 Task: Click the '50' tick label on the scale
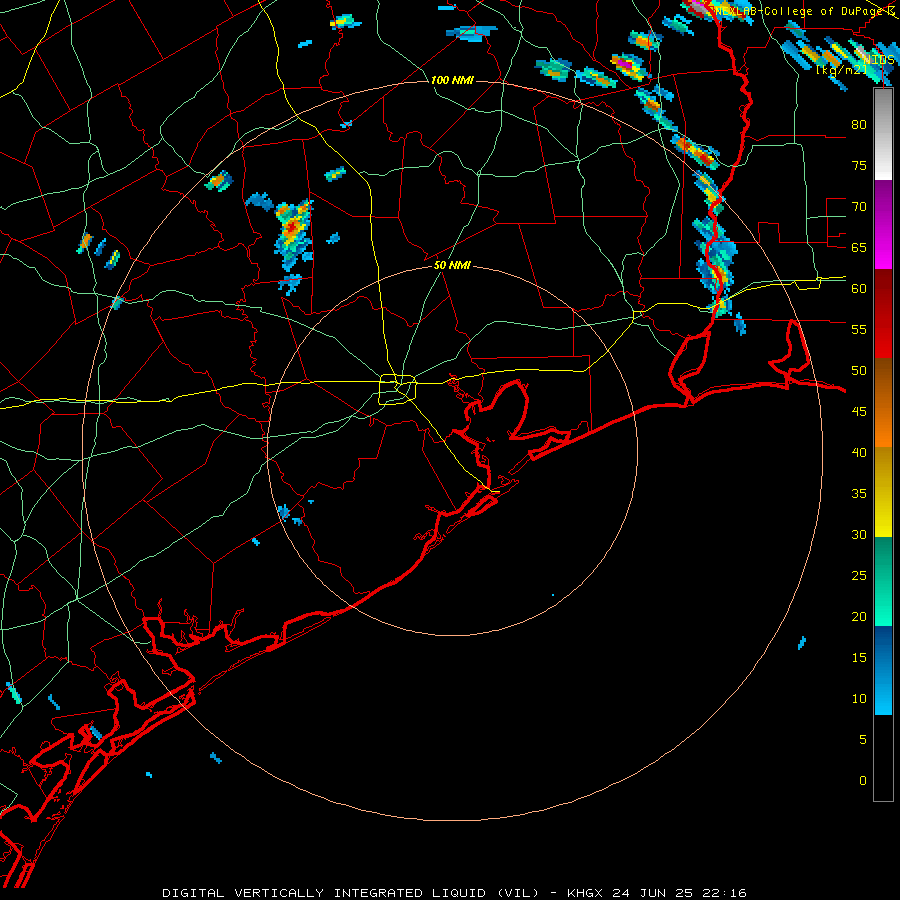[x=859, y=371]
